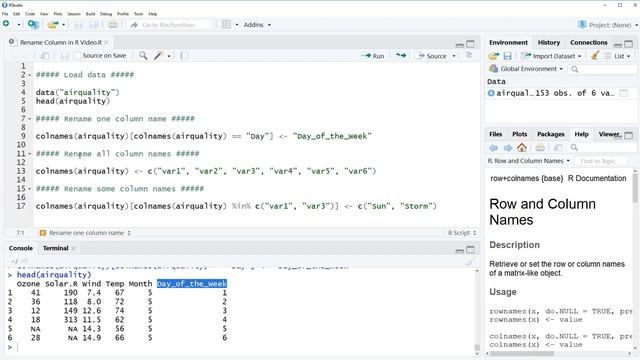Click the workspace panes grid icon
This screenshot has height=360, width=640.
pos(226,24)
